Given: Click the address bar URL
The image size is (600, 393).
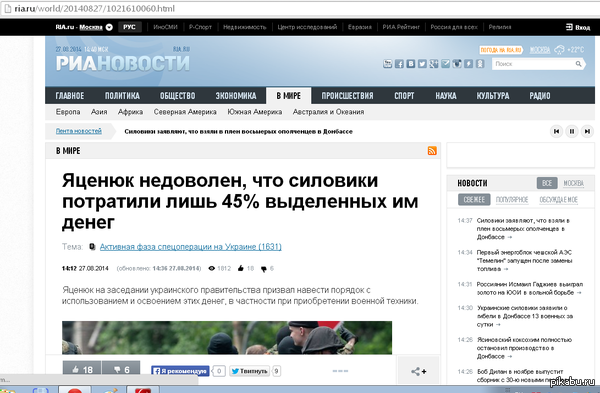Looking at the screenshot, I should tap(95, 8).
